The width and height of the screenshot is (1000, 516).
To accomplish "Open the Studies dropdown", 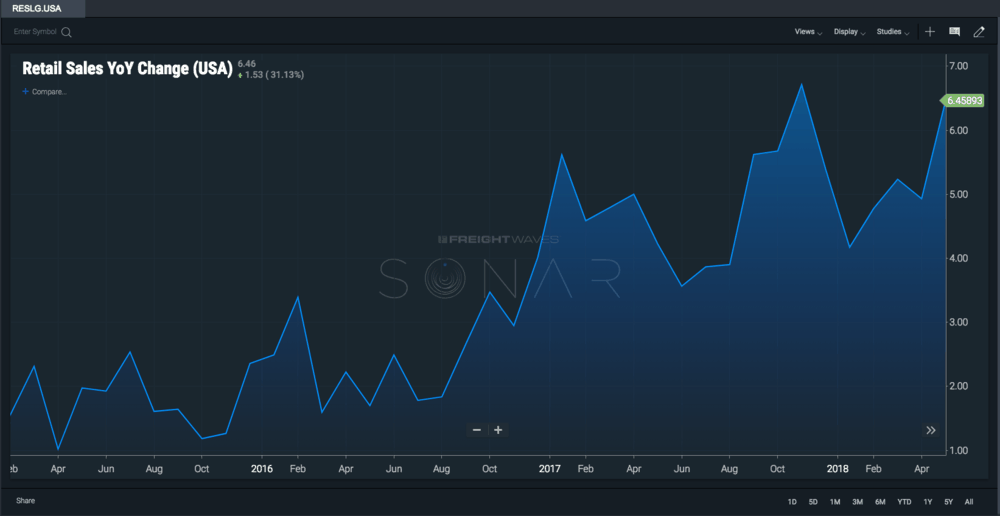I will coord(893,32).
